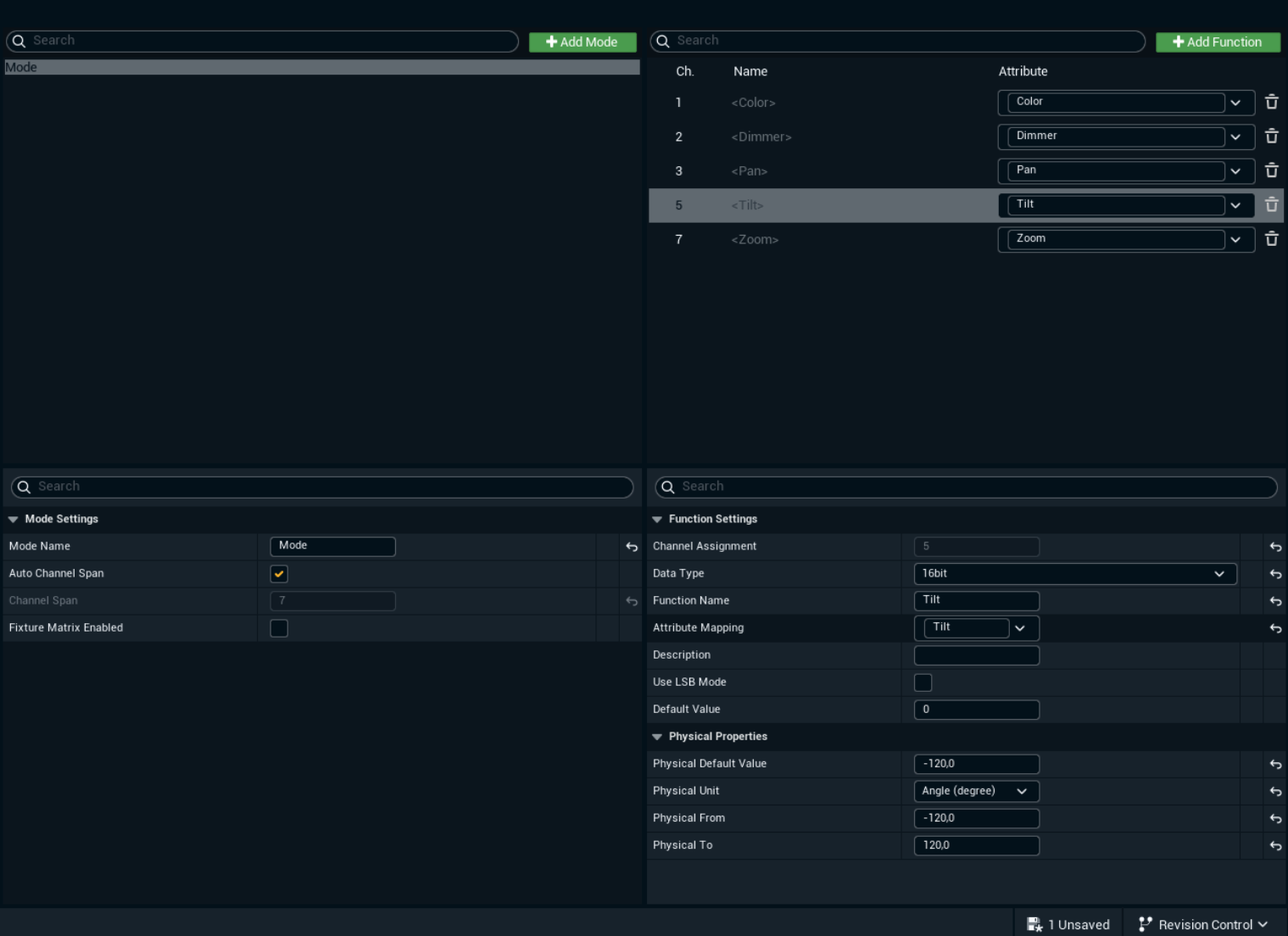1288x936 pixels.
Task: Collapse the Physical Properties section
Action: pos(657,737)
